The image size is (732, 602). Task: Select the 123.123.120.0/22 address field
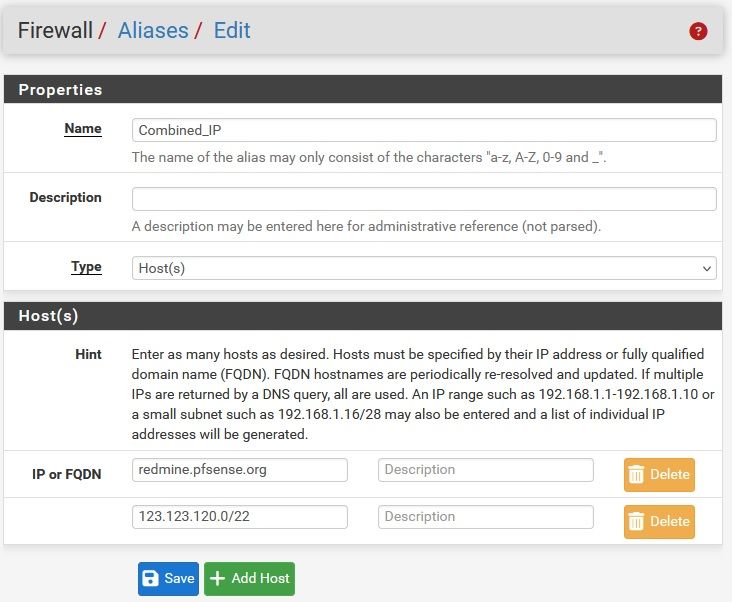click(x=240, y=517)
